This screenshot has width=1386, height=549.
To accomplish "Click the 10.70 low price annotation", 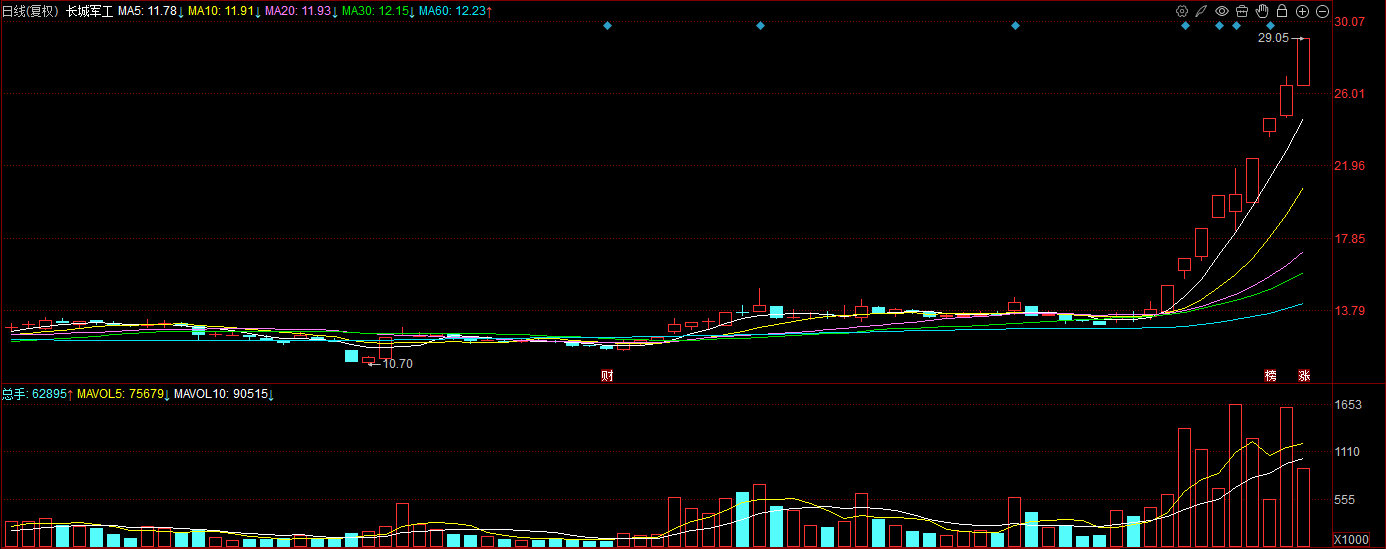I will (x=398, y=364).
